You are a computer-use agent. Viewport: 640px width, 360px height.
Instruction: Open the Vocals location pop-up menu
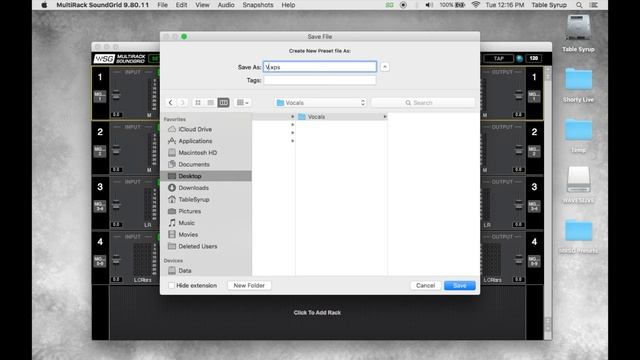321,103
